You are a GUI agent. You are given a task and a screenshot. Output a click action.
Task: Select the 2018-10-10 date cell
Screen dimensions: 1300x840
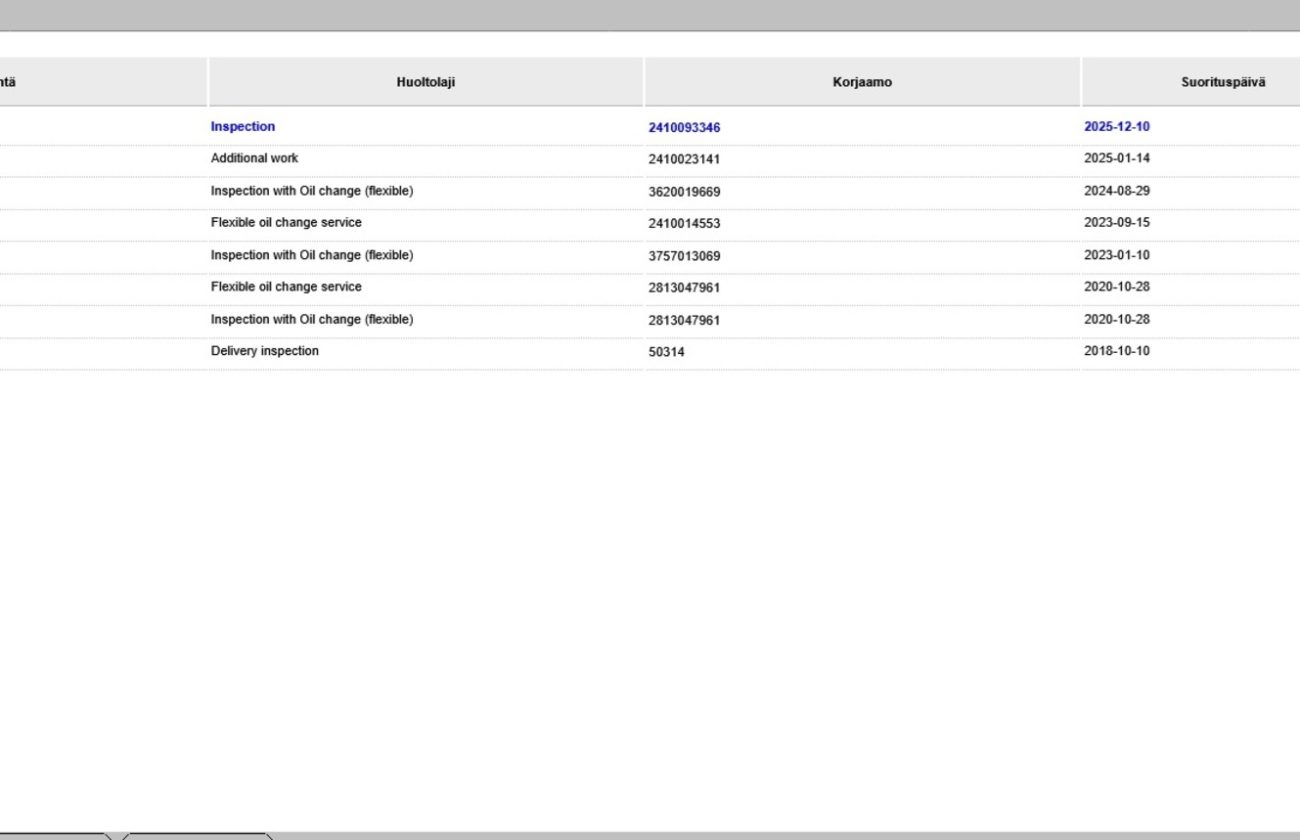(1116, 351)
